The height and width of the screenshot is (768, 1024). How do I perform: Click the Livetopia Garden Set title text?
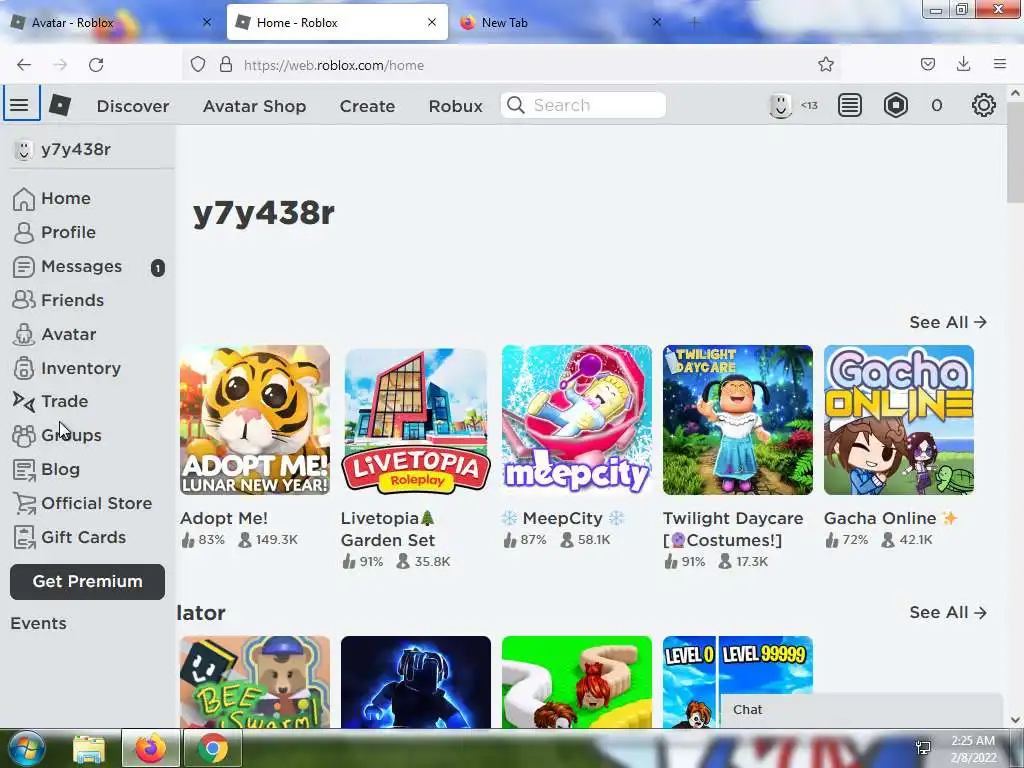[388, 529]
